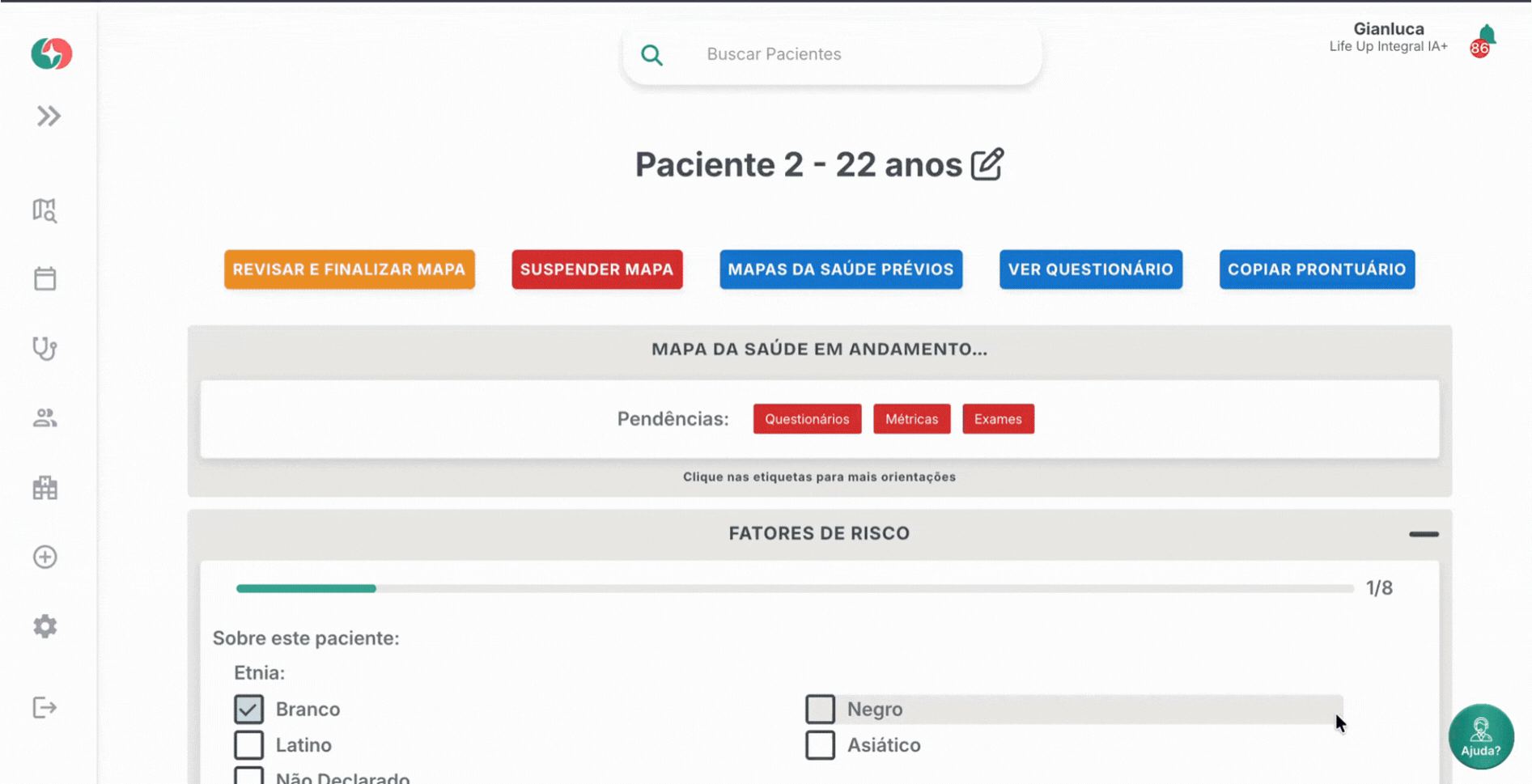
Task: Click the stethoscope sidebar icon
Action: click(45, 349)
